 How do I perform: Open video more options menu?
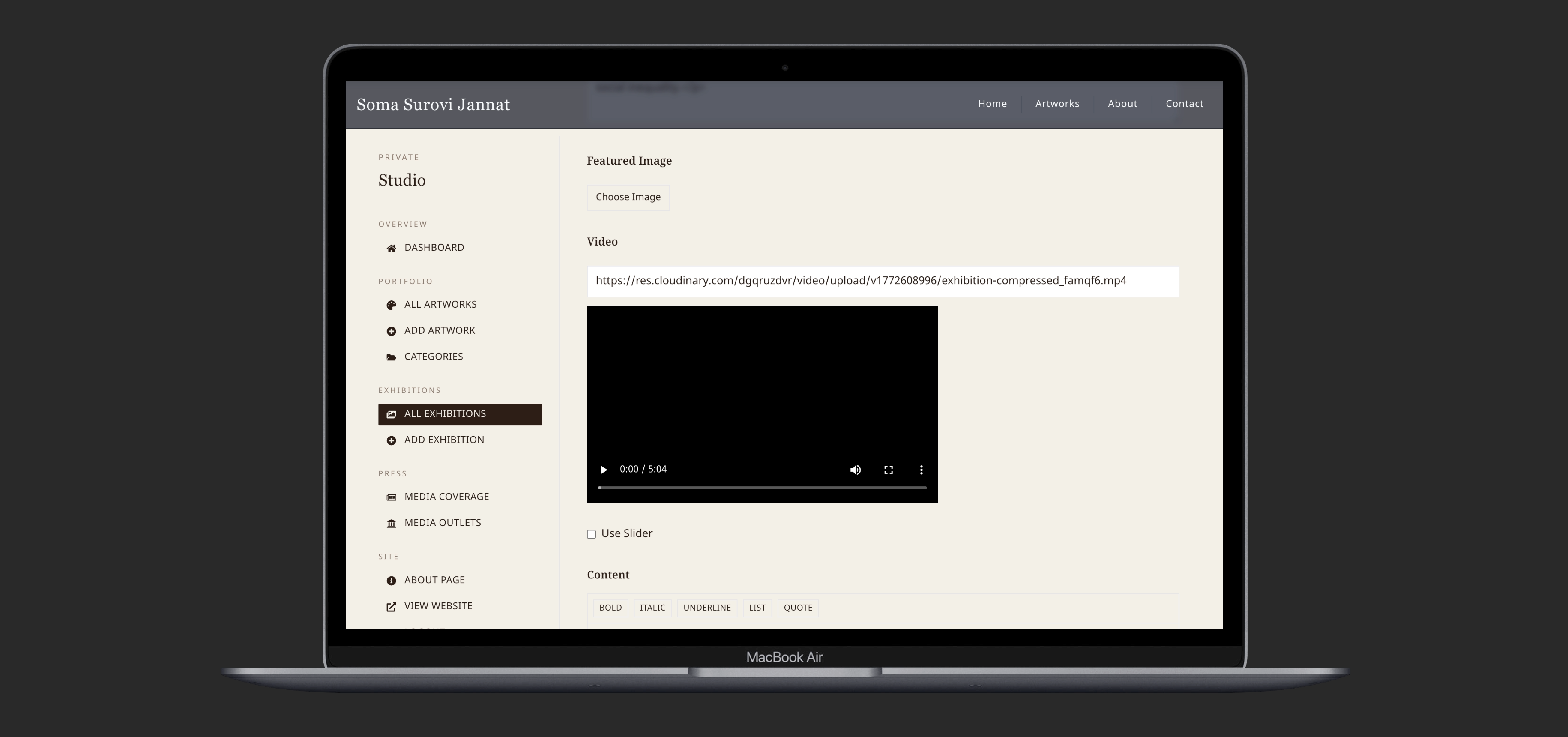(921, 470)
